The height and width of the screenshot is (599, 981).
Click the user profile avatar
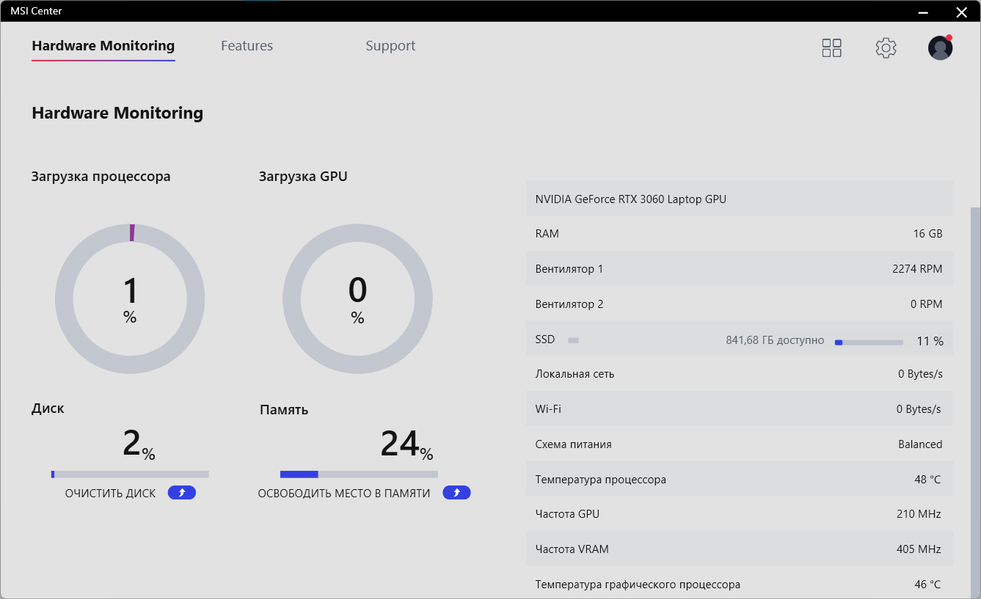(940, 48)
